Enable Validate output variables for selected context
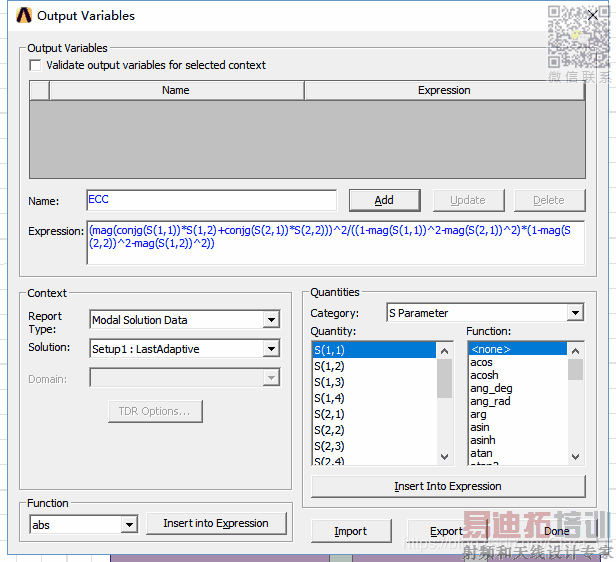616x562 pixels. [35, 65]
